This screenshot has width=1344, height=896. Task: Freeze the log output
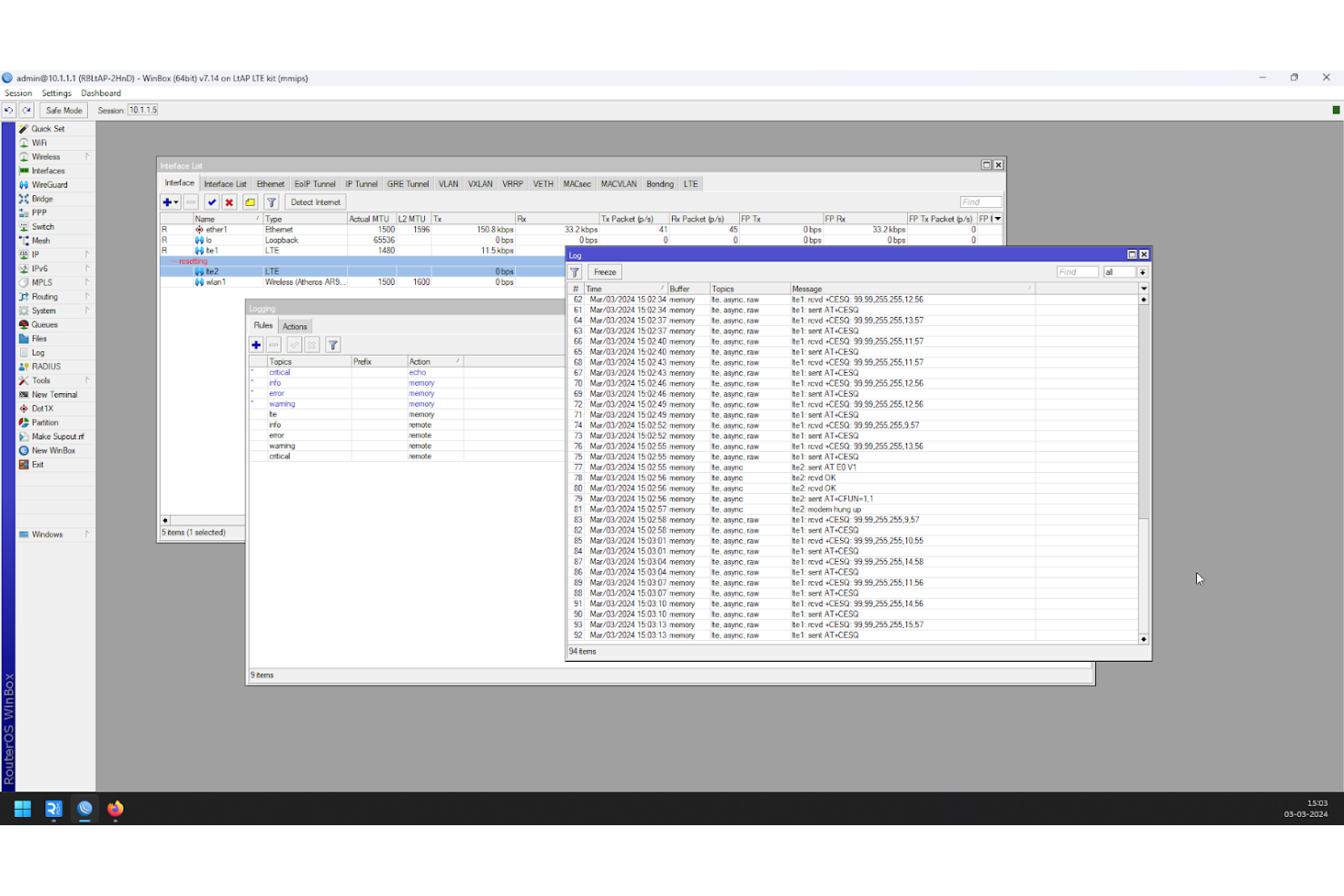point(604,271)
